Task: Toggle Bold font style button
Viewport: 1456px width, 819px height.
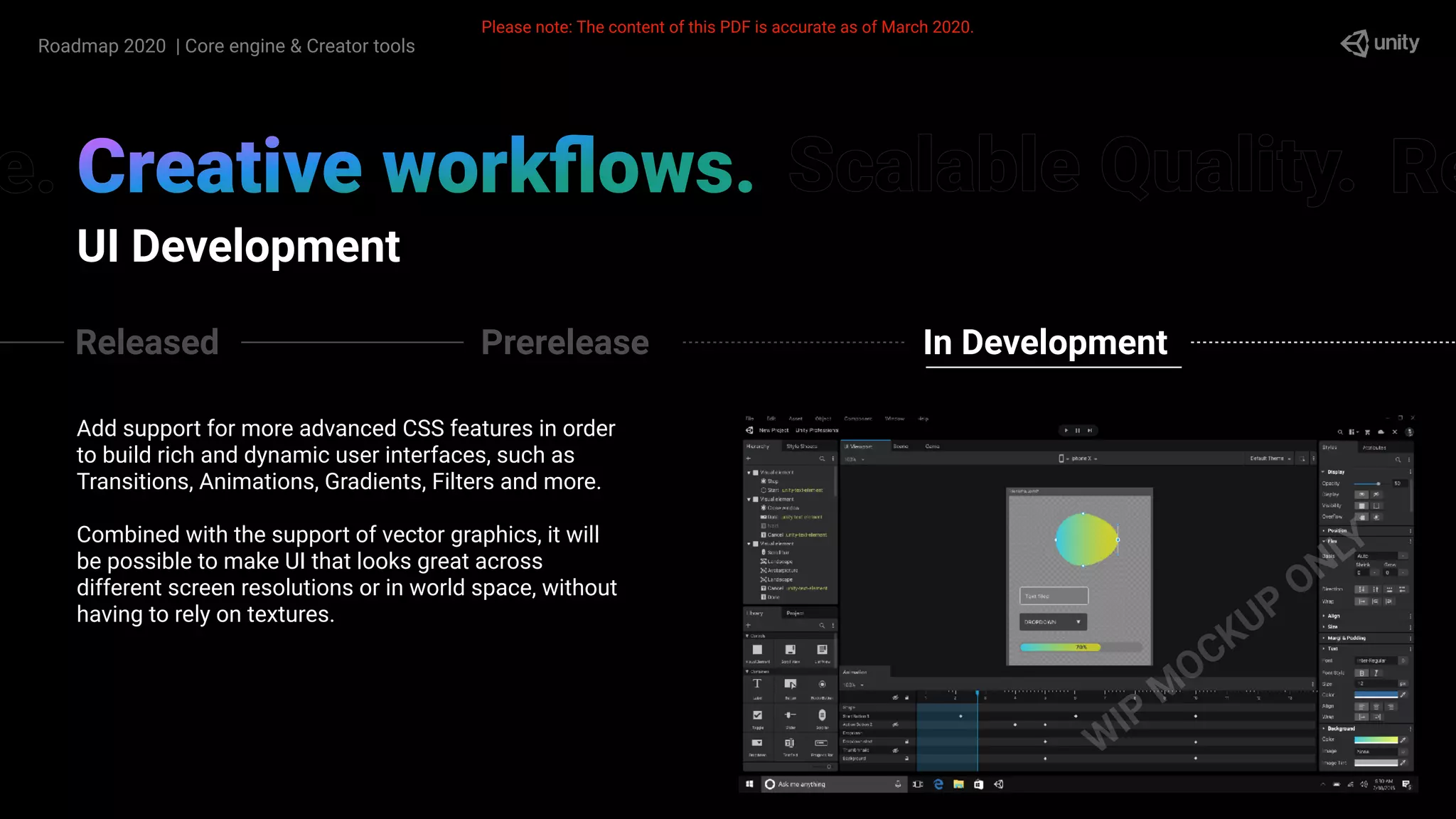Action: [1362, 673]
